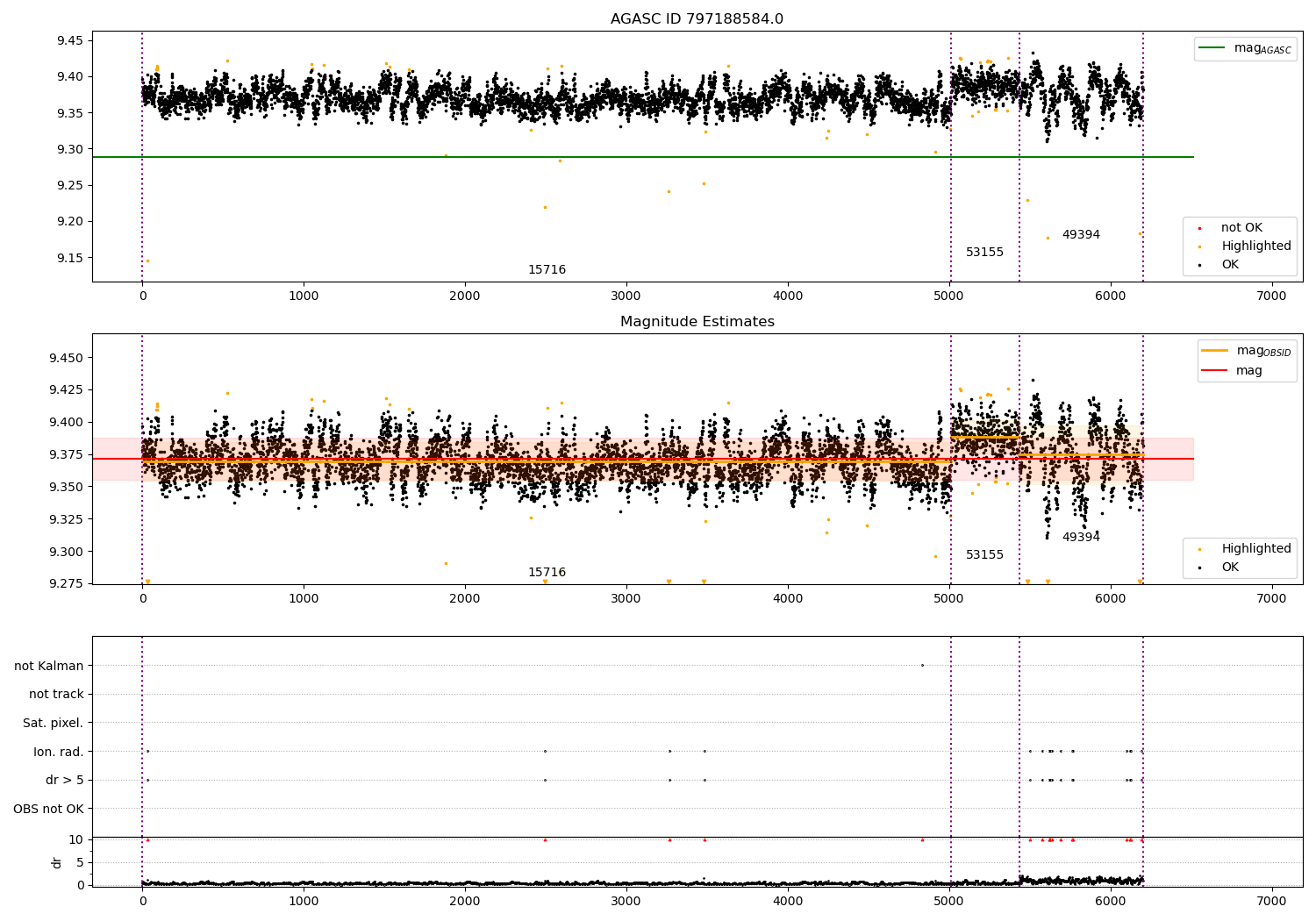
Task: Click the 4000 x-tick under the bottom plot
Action: (788, 902)
